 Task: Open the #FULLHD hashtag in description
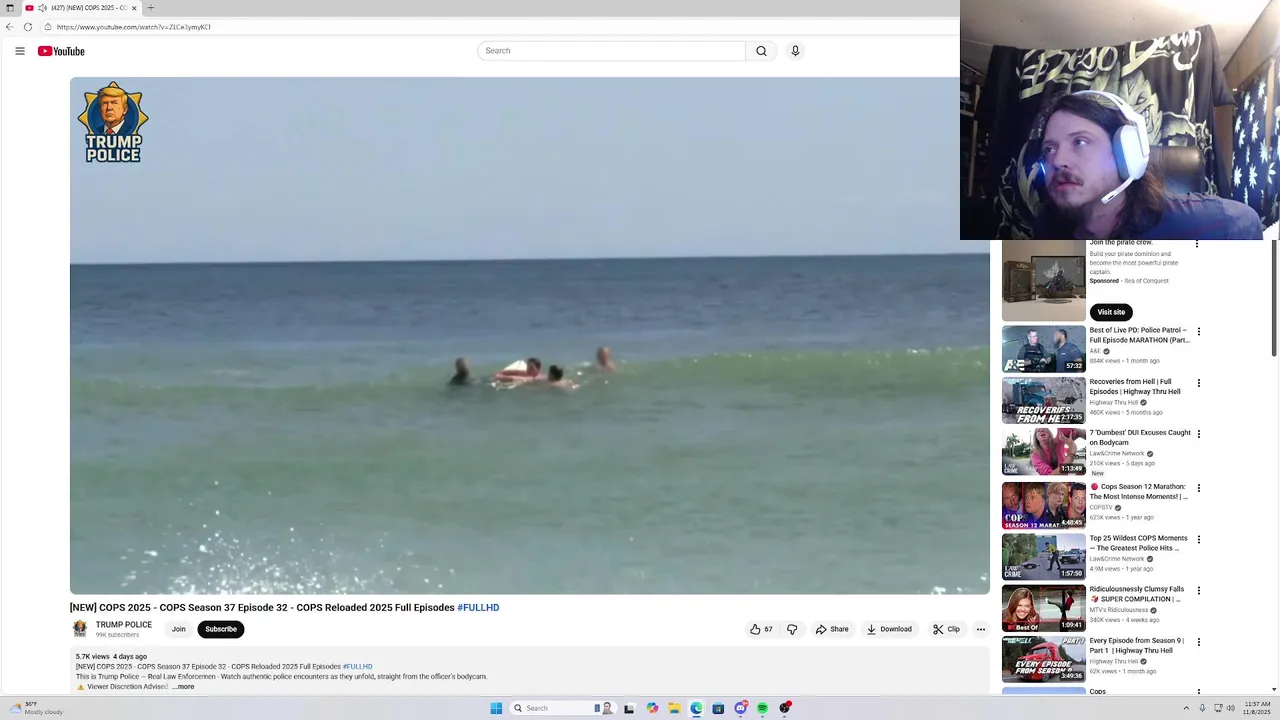click(357, 667)
